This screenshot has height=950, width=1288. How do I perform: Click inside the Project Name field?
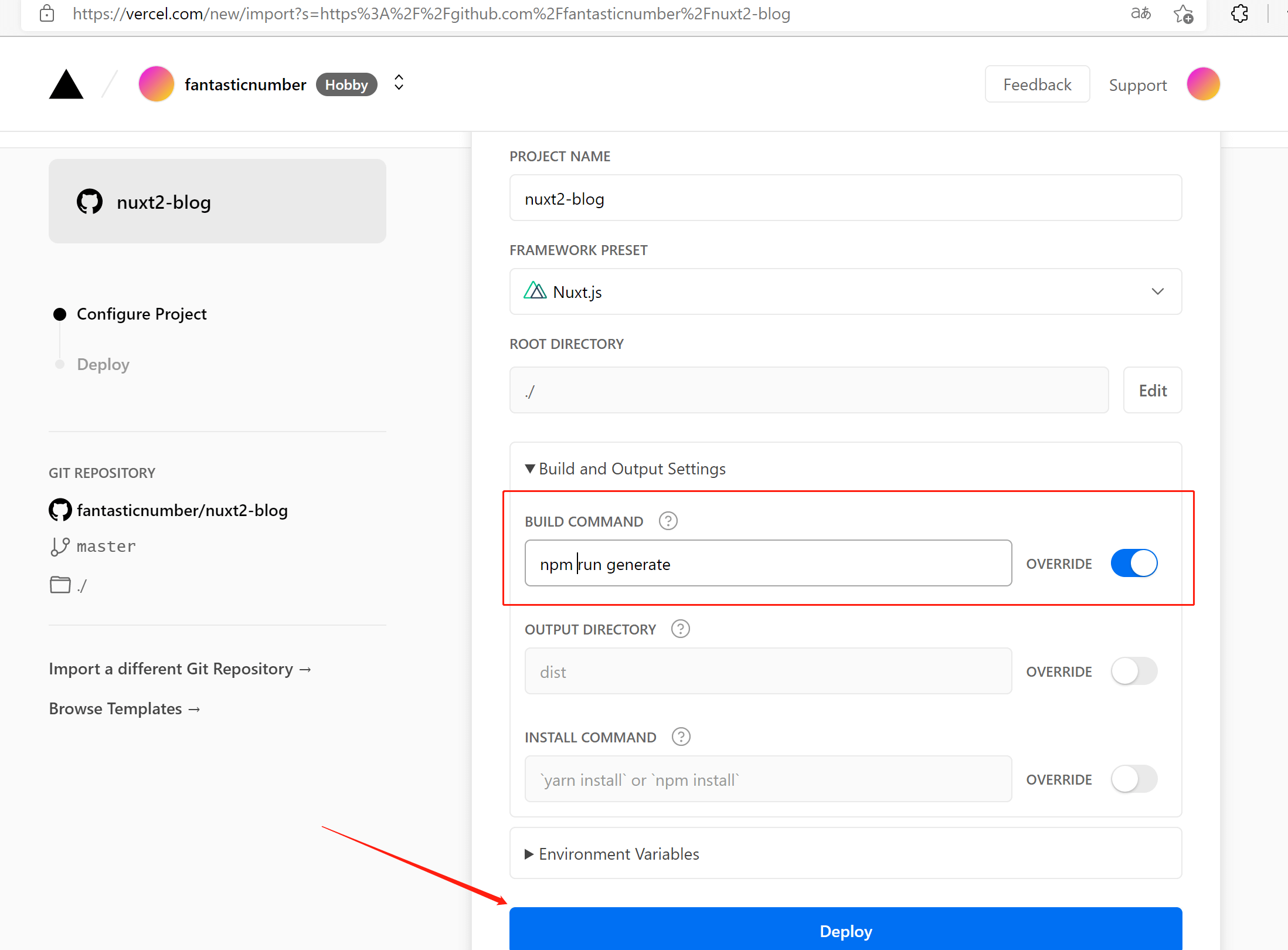[x=845, y=198]
